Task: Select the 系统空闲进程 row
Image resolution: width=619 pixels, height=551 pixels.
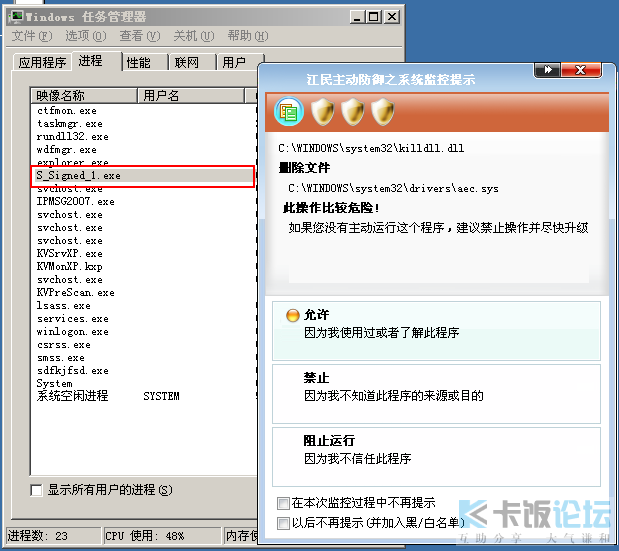Action: [x=143, y=396]
